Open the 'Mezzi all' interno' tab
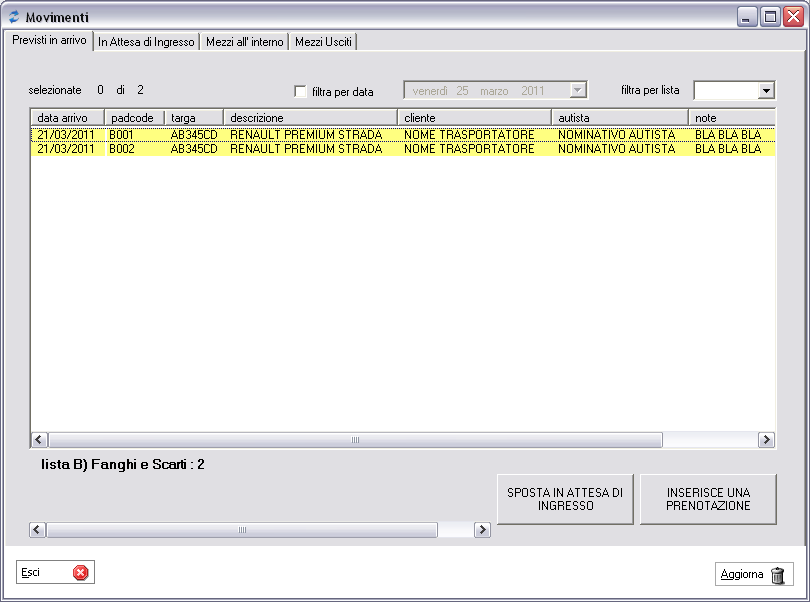 tap(245, 42)
